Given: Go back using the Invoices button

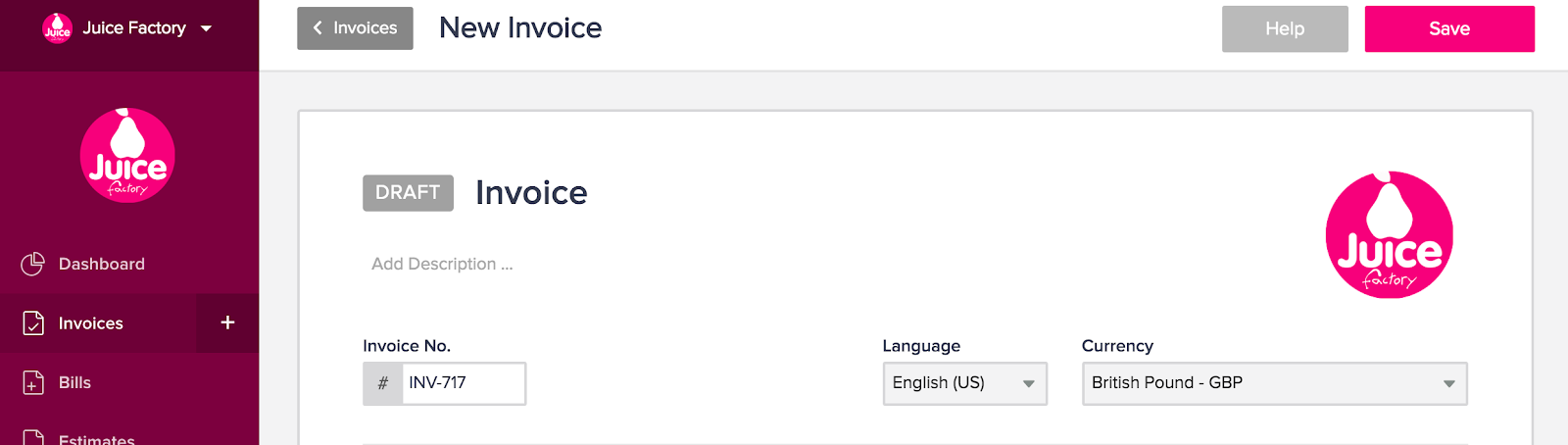Looking at the screenshot, I should tap(355, 28).
